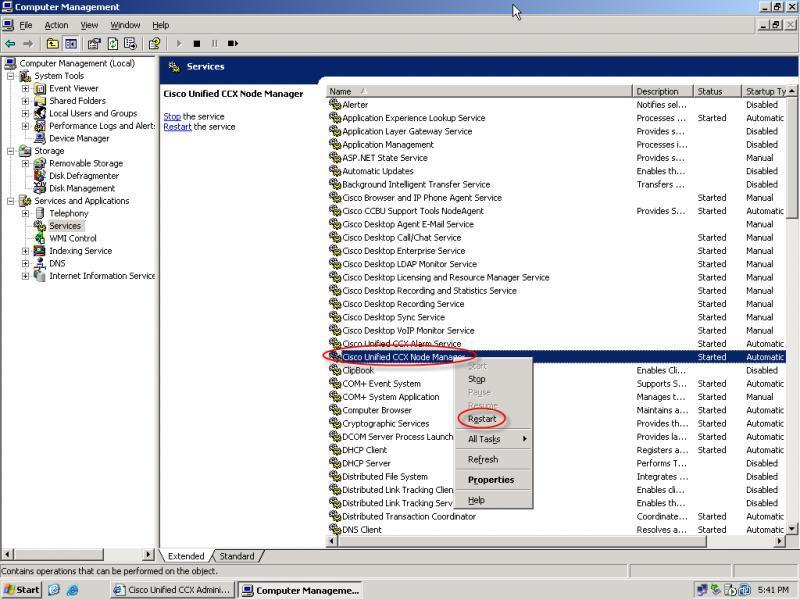
Task: Sort services by the Status column header
Action: 717,91
